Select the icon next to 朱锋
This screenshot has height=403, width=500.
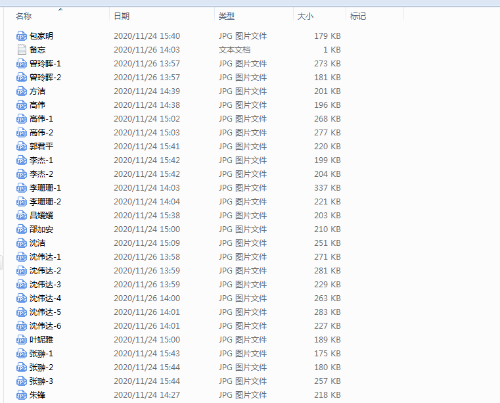click(x=21, y=395)
